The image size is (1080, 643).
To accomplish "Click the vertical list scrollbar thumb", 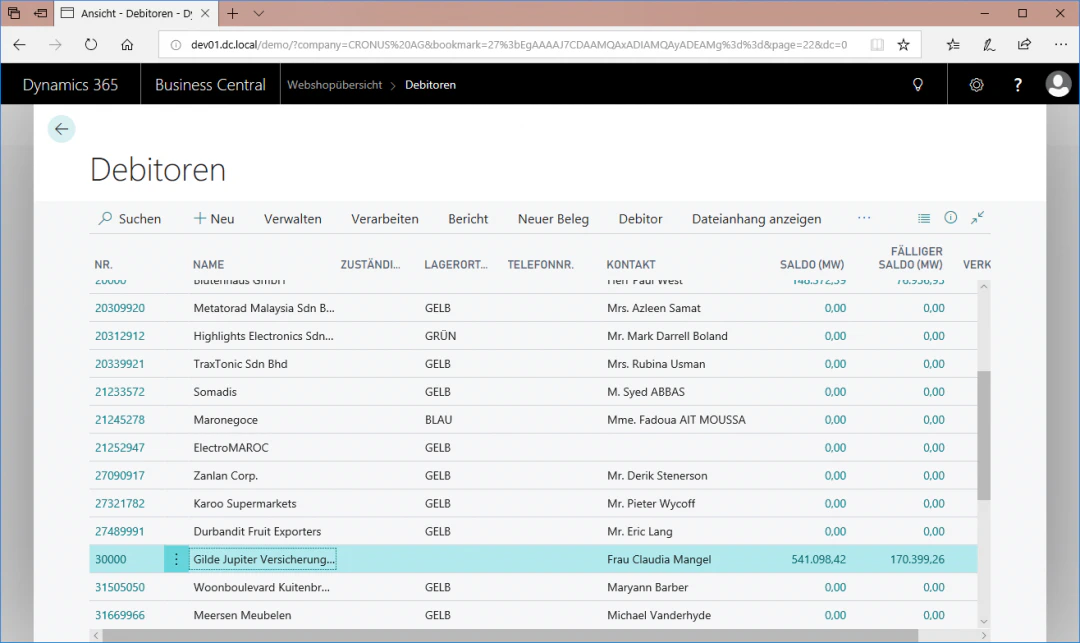I will click(x=984, y=435).
